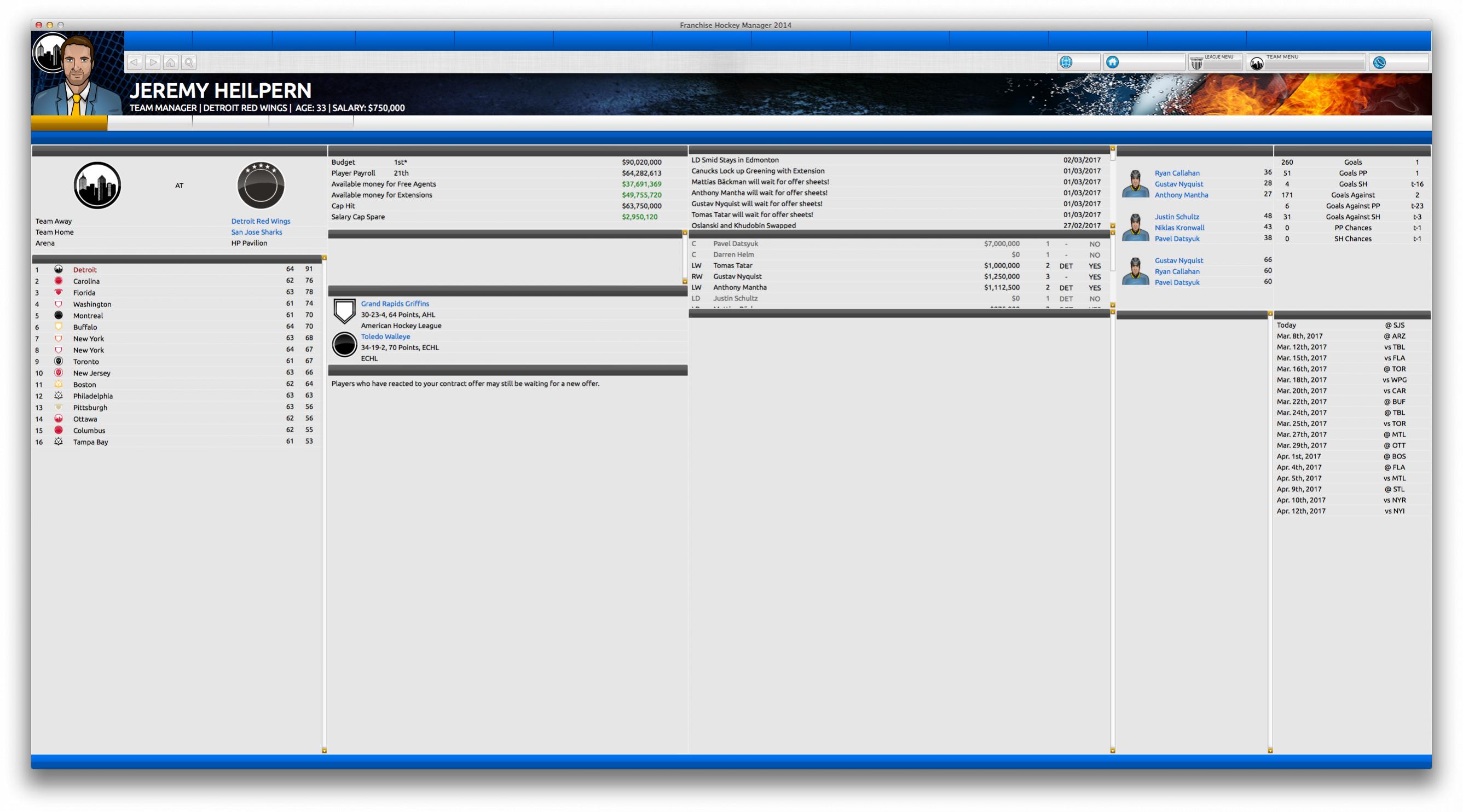Open Justin Schultz's blue leaders link
Image resolution: width=1463 pixels, height=812 pixels.
tap(1177, 217)
